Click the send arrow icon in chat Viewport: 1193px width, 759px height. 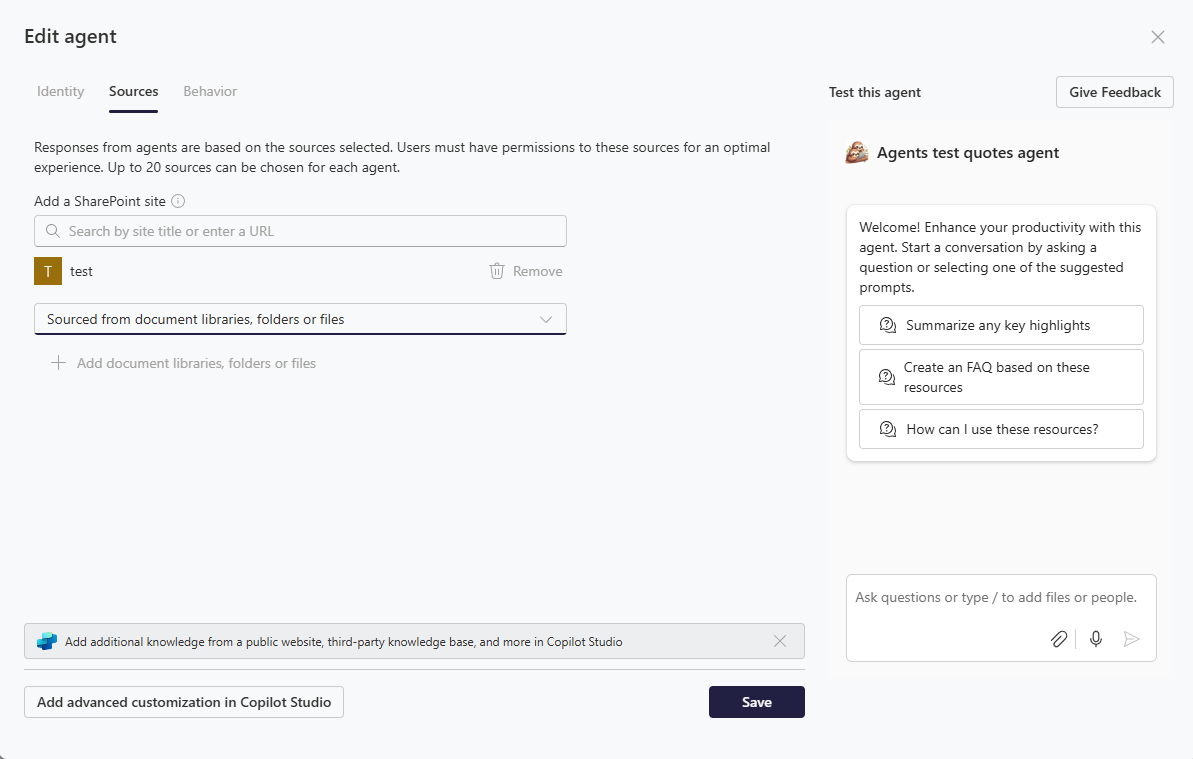pos(1131,639)
